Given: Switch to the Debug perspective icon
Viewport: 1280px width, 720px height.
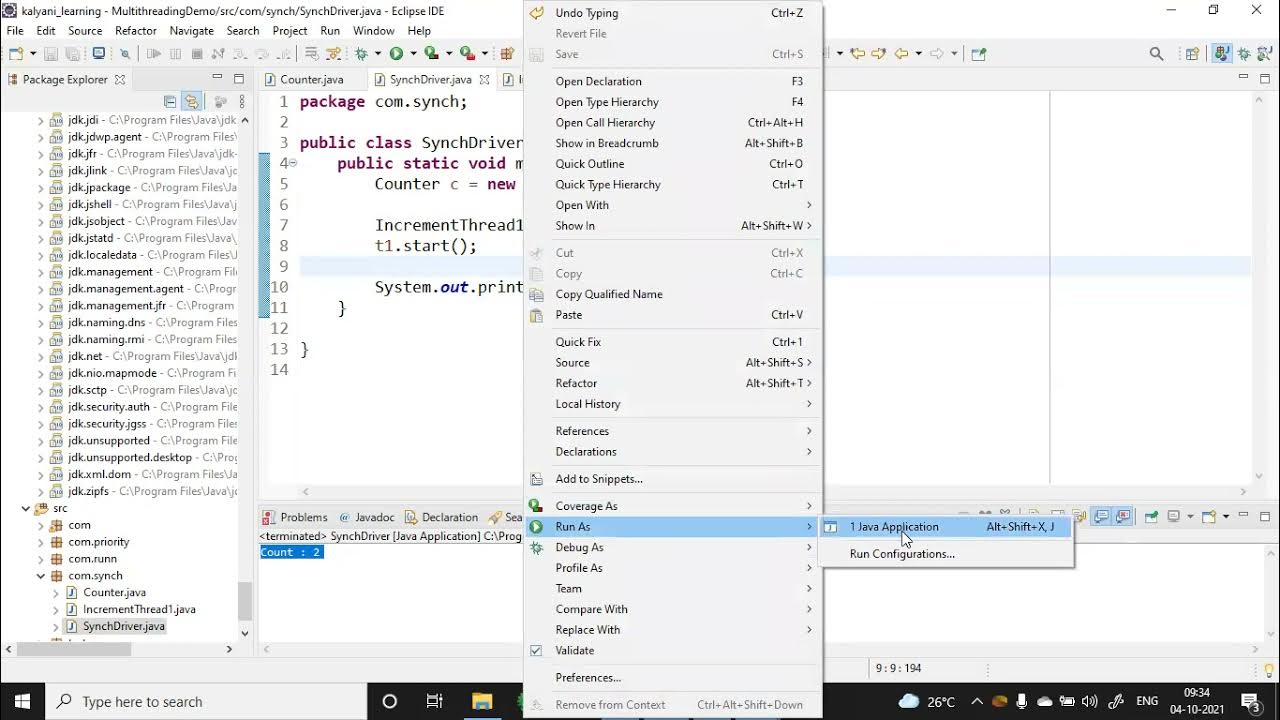Looking at the screenshot, I should point(1243,54).
